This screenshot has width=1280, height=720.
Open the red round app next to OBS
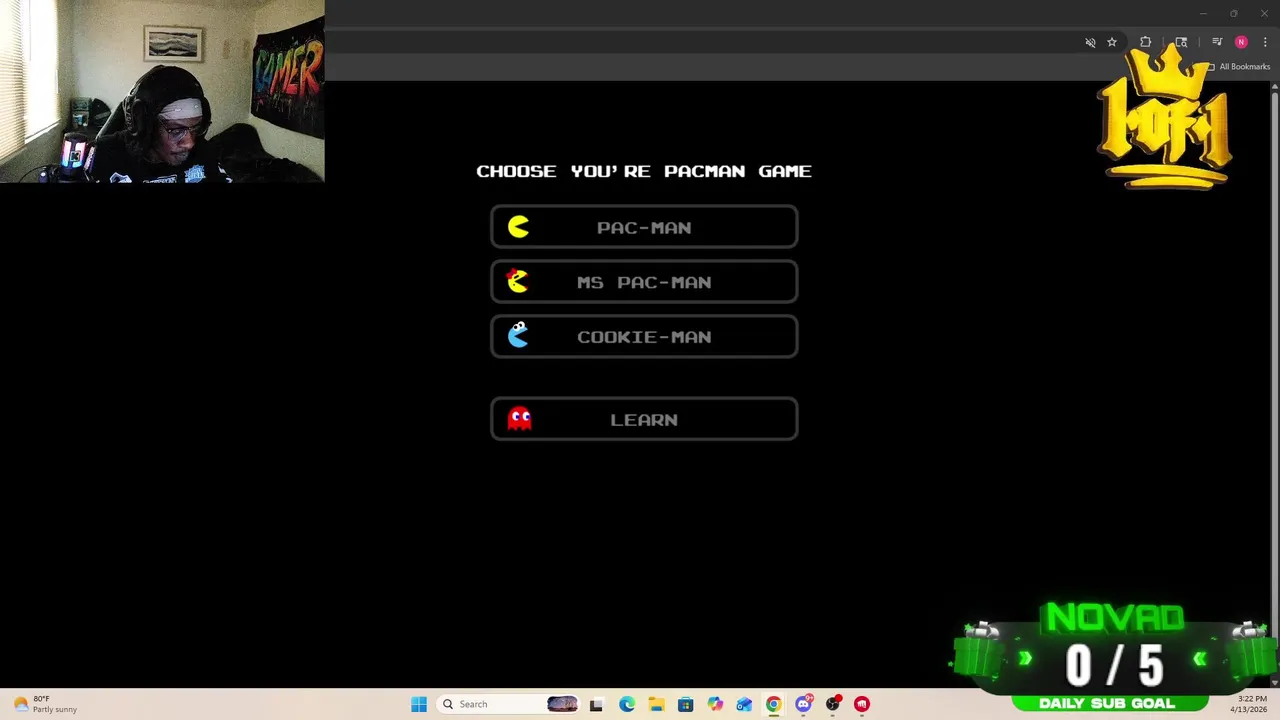point(862,704)
